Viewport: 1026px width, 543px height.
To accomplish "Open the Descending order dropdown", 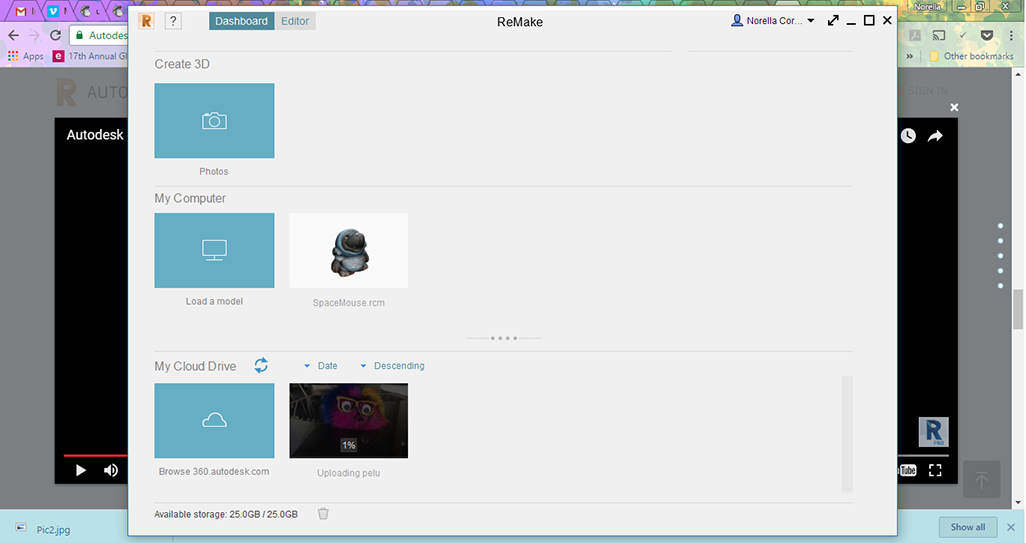I will [393, 366].
